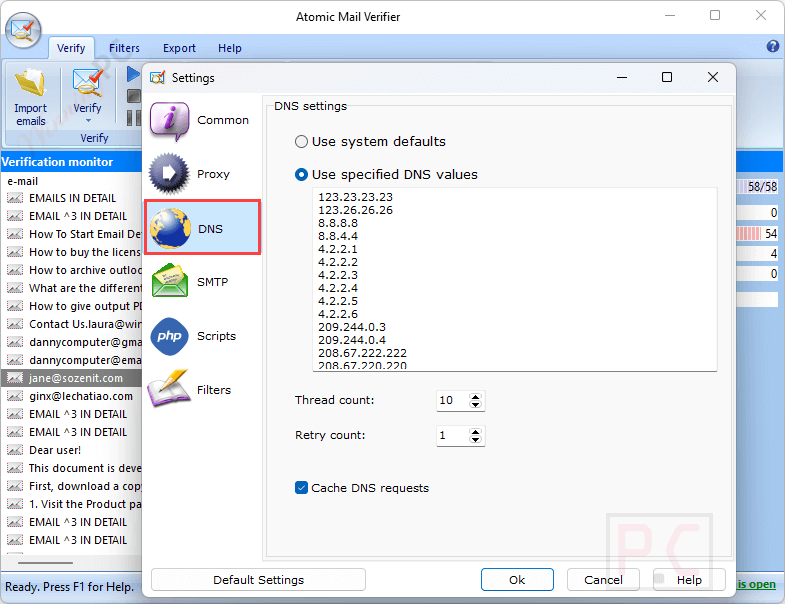
Task: Open the Common settings section icon
Action: [170, 121]
